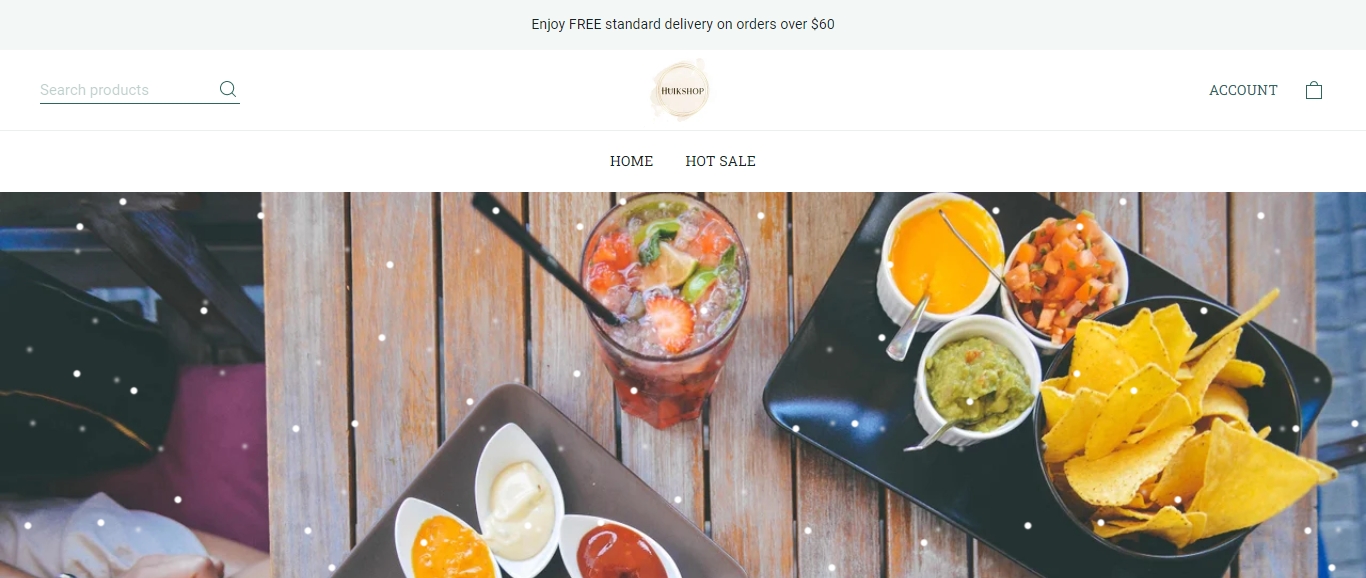Open the ACCOUNT link

point(1243,90)
